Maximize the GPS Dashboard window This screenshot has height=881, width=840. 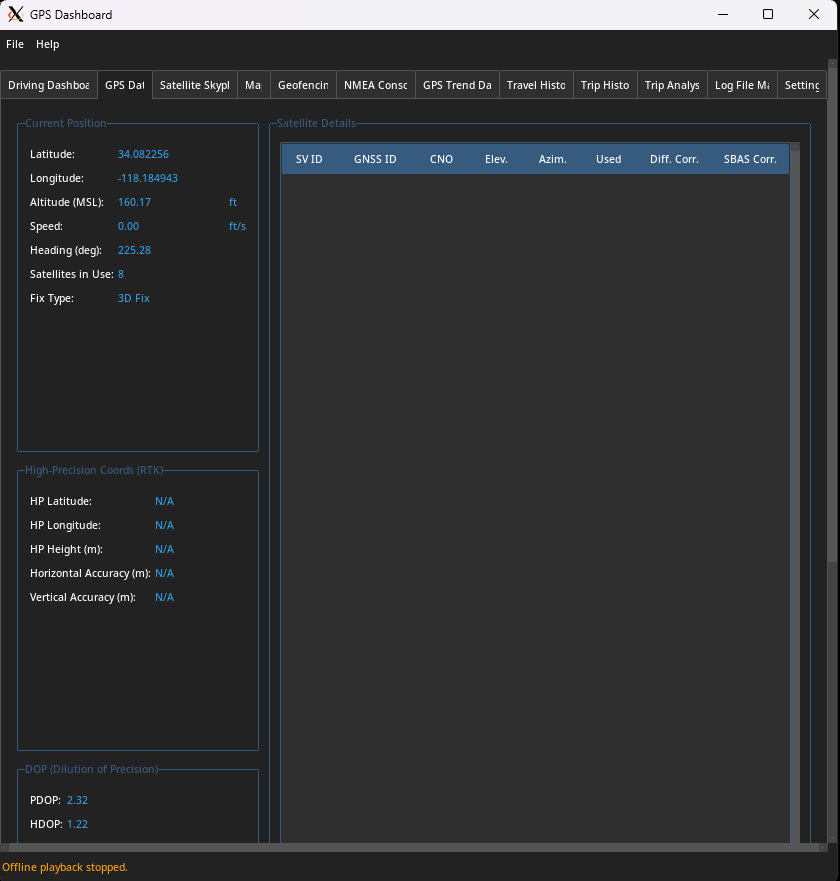768,15
